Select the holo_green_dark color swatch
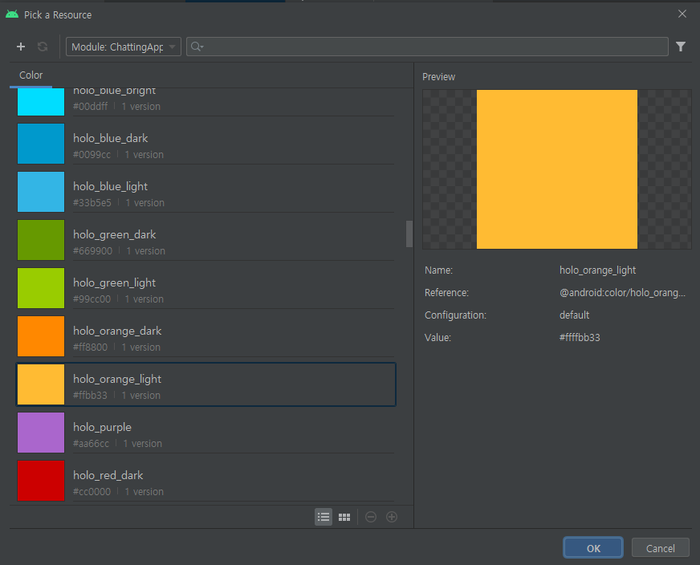The width and height of the screenshot is (700, 565). (41, 240)
